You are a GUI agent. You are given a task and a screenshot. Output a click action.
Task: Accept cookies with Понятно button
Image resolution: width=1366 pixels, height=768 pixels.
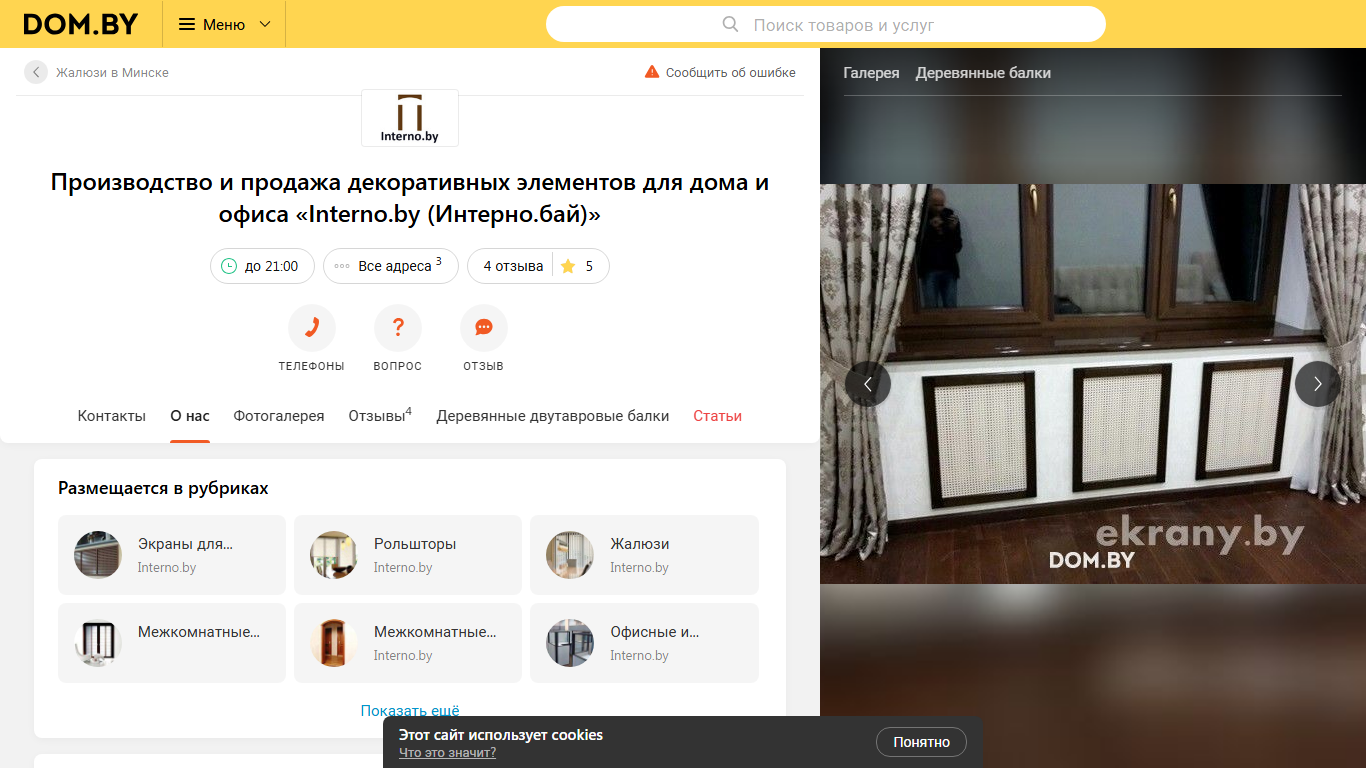click(x=921, y=742)
